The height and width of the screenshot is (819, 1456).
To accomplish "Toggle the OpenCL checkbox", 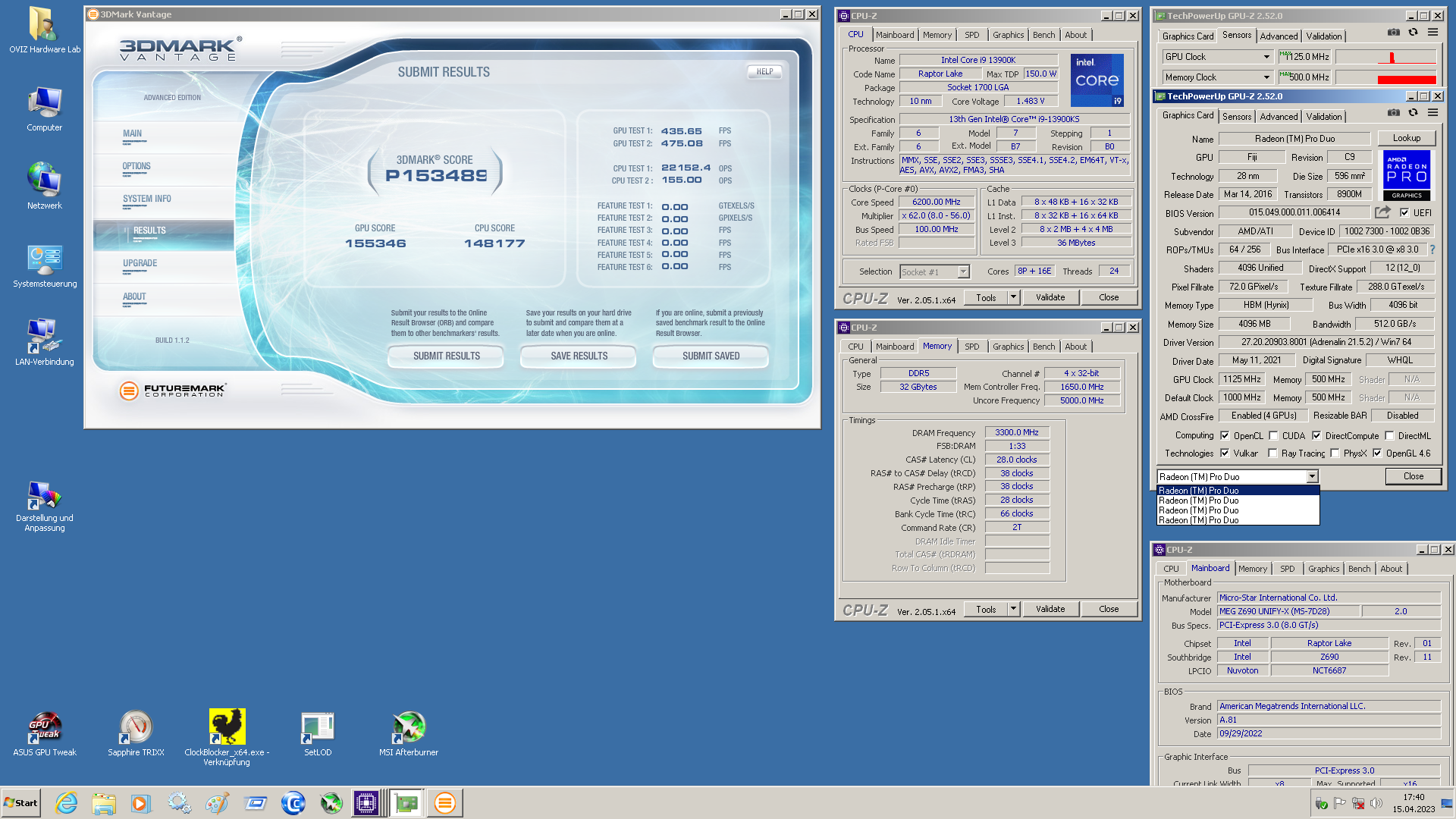I will tap(1225, 435).
